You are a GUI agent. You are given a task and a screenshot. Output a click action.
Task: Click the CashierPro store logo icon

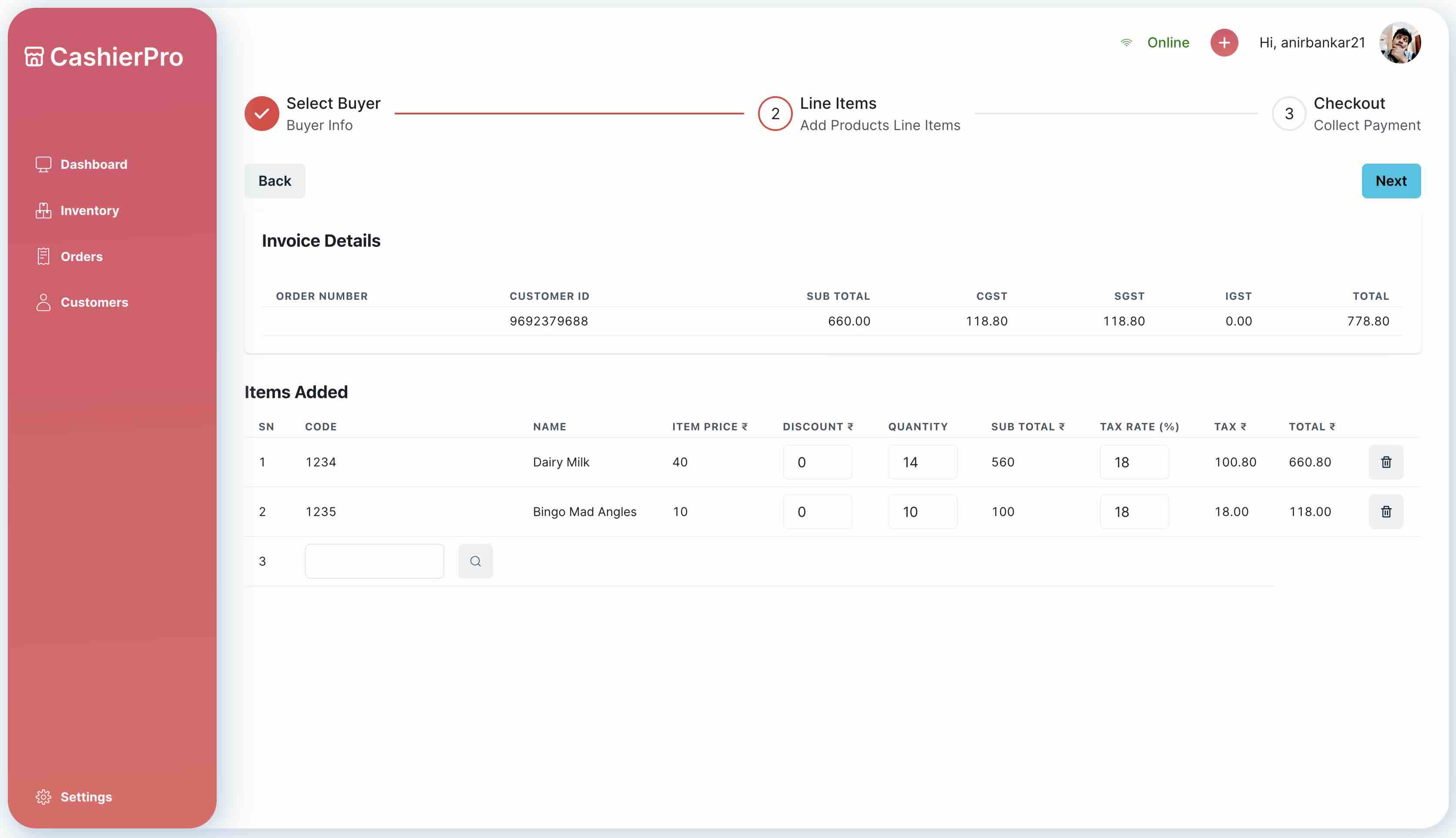34,57
